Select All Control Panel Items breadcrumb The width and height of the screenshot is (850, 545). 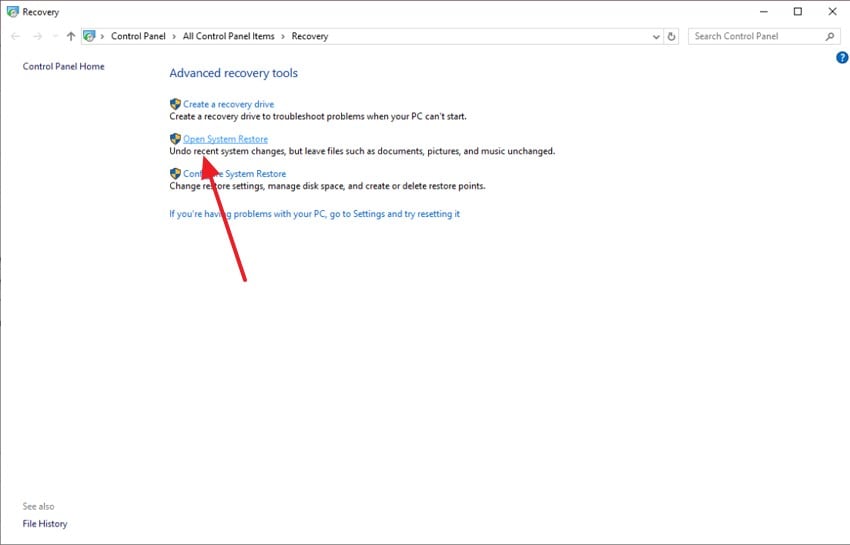click(229, 36)
